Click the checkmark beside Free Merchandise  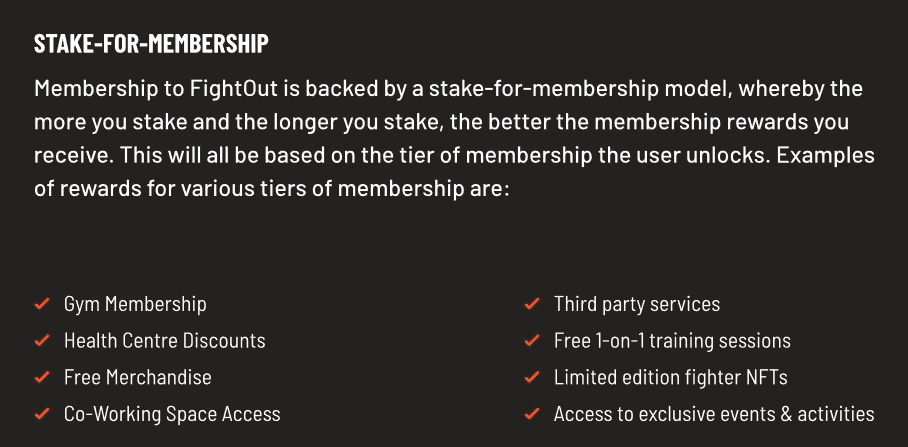pyautogui.click(x=42, y=378)
